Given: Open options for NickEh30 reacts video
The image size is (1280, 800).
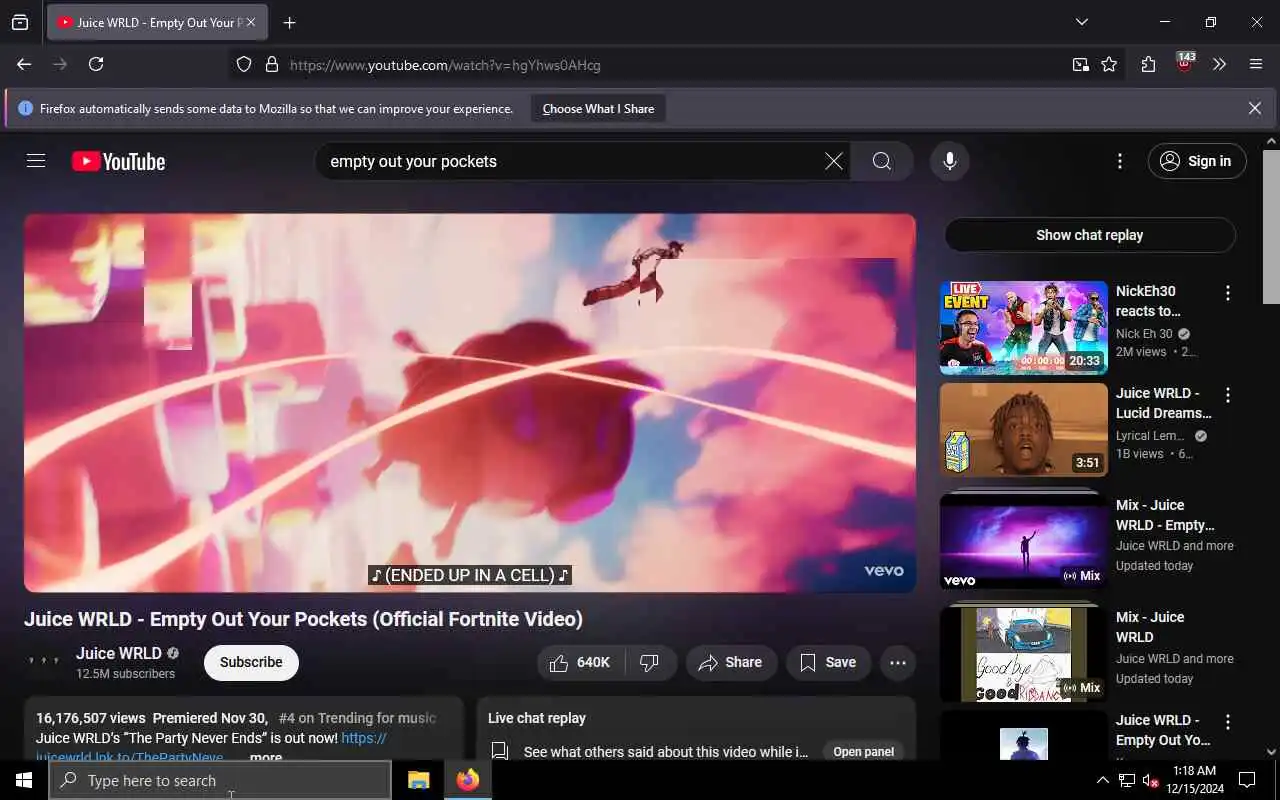Looking at the screenshot, I should [x=1227, y=293].
